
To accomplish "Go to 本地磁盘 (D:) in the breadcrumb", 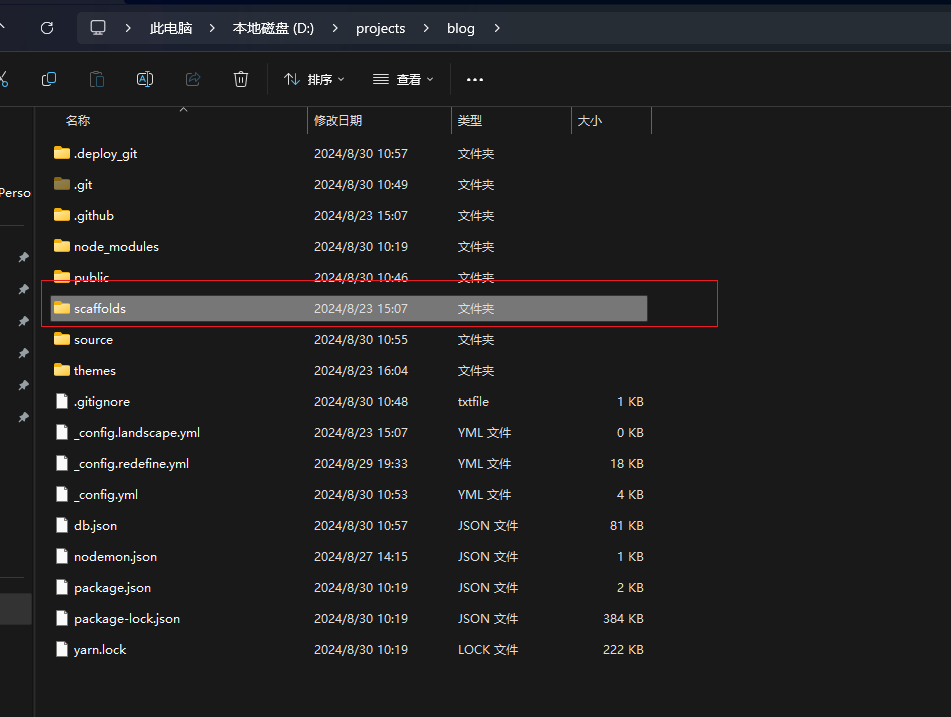I will 273,28.
